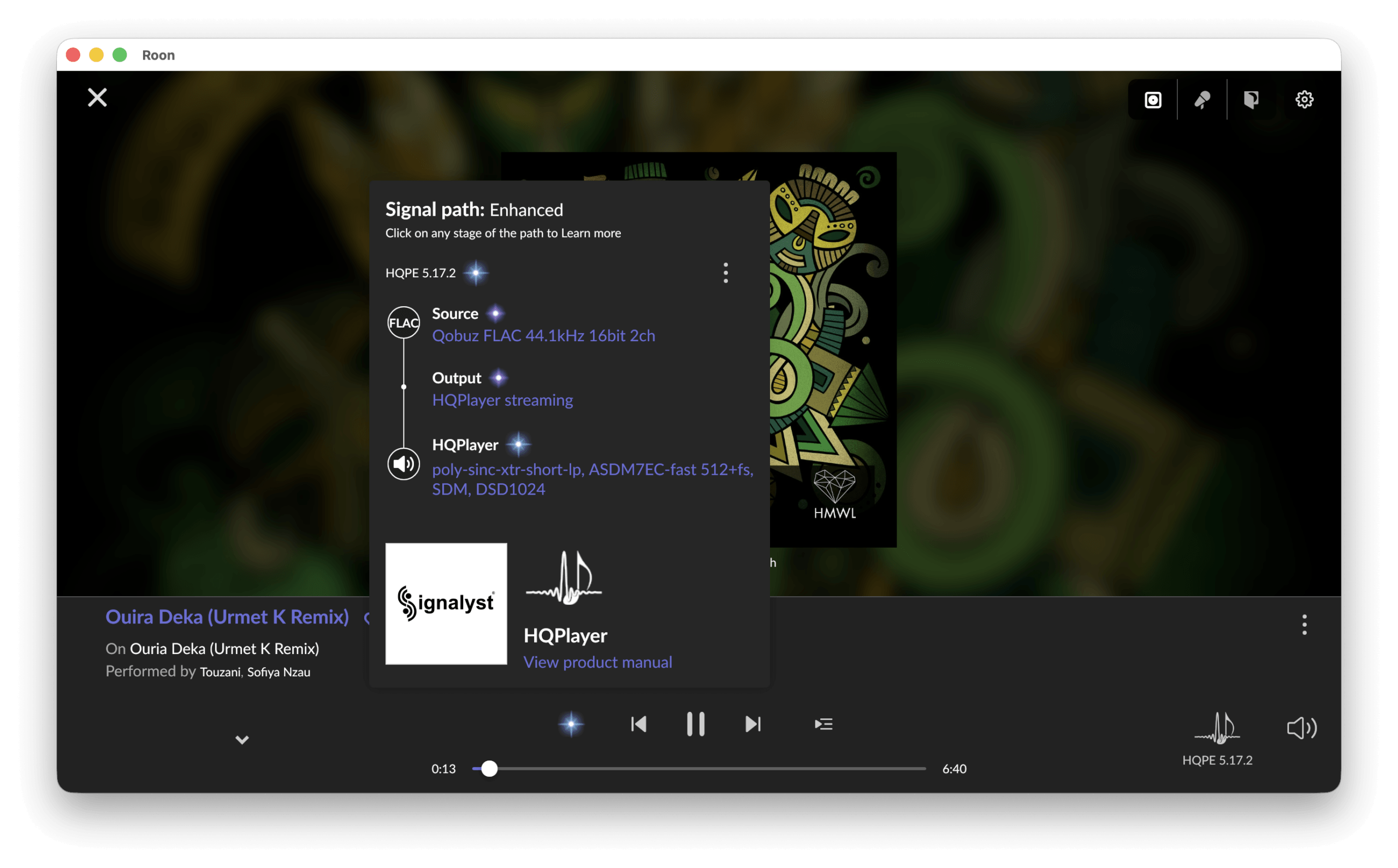This screenshot has width=1398, height=868.
Task: Open View product manual link
Action: click(x=597, y=663)
